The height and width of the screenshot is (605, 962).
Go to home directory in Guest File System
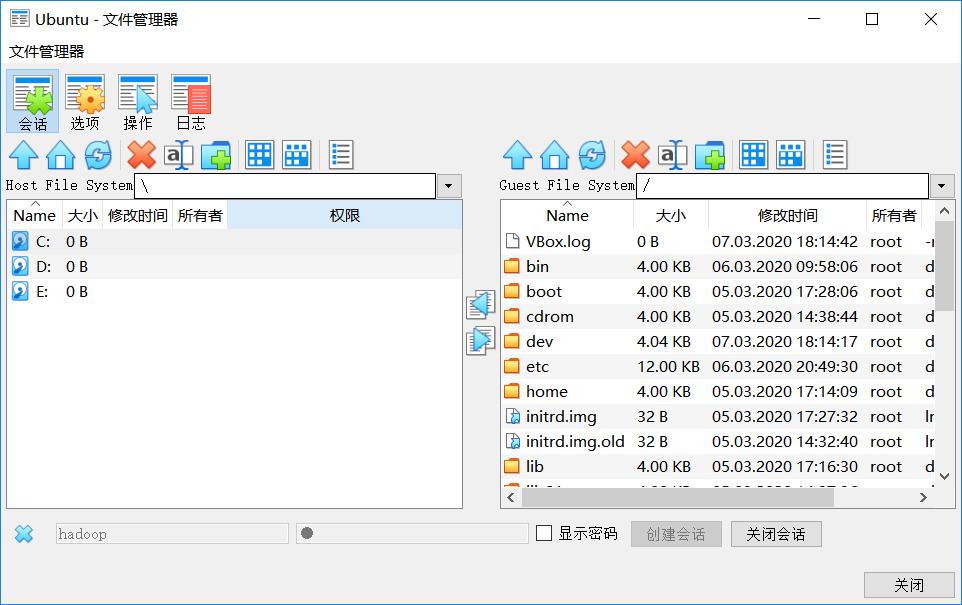click(554, 155)
